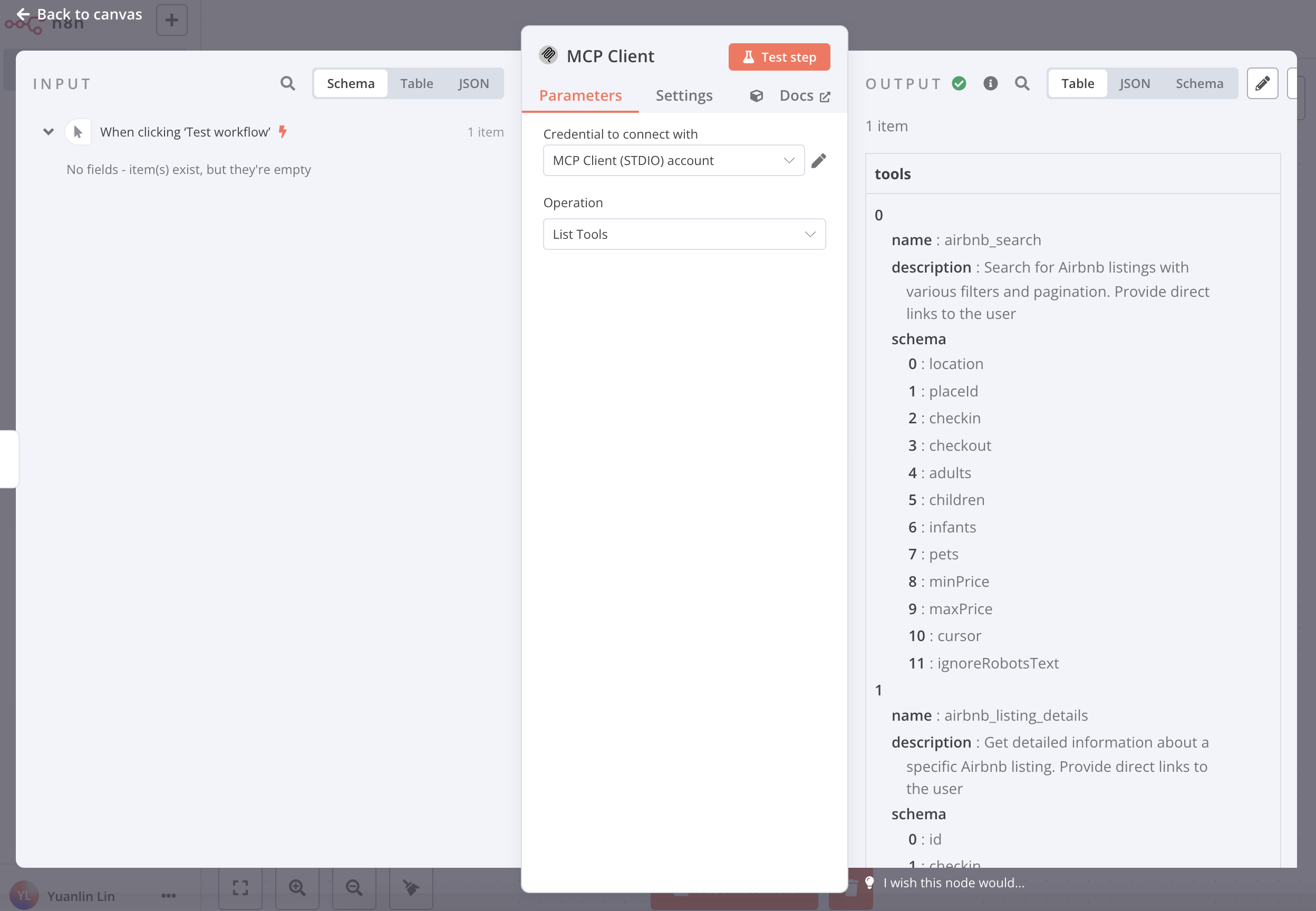This screenshot has width=1316, height=911.
Task: Click the tools column header
Action: coord(1072,173)
